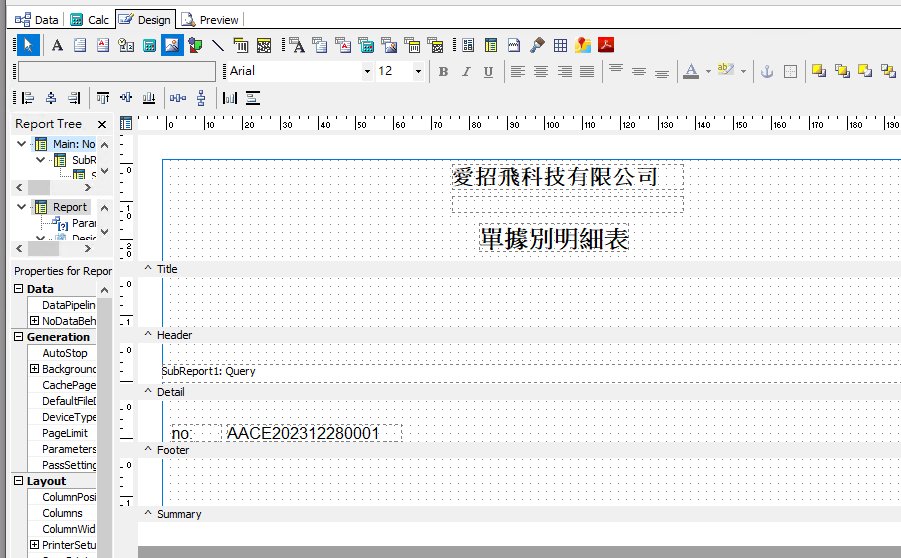Click the Anchors icon in format toolbar
The image size is (901, 558).
pos(767,72)
